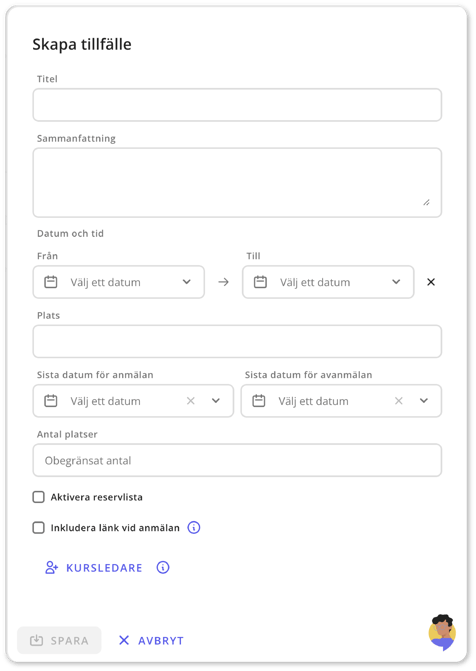Open the assistant avatar in the corner

[x=442, y=632]
